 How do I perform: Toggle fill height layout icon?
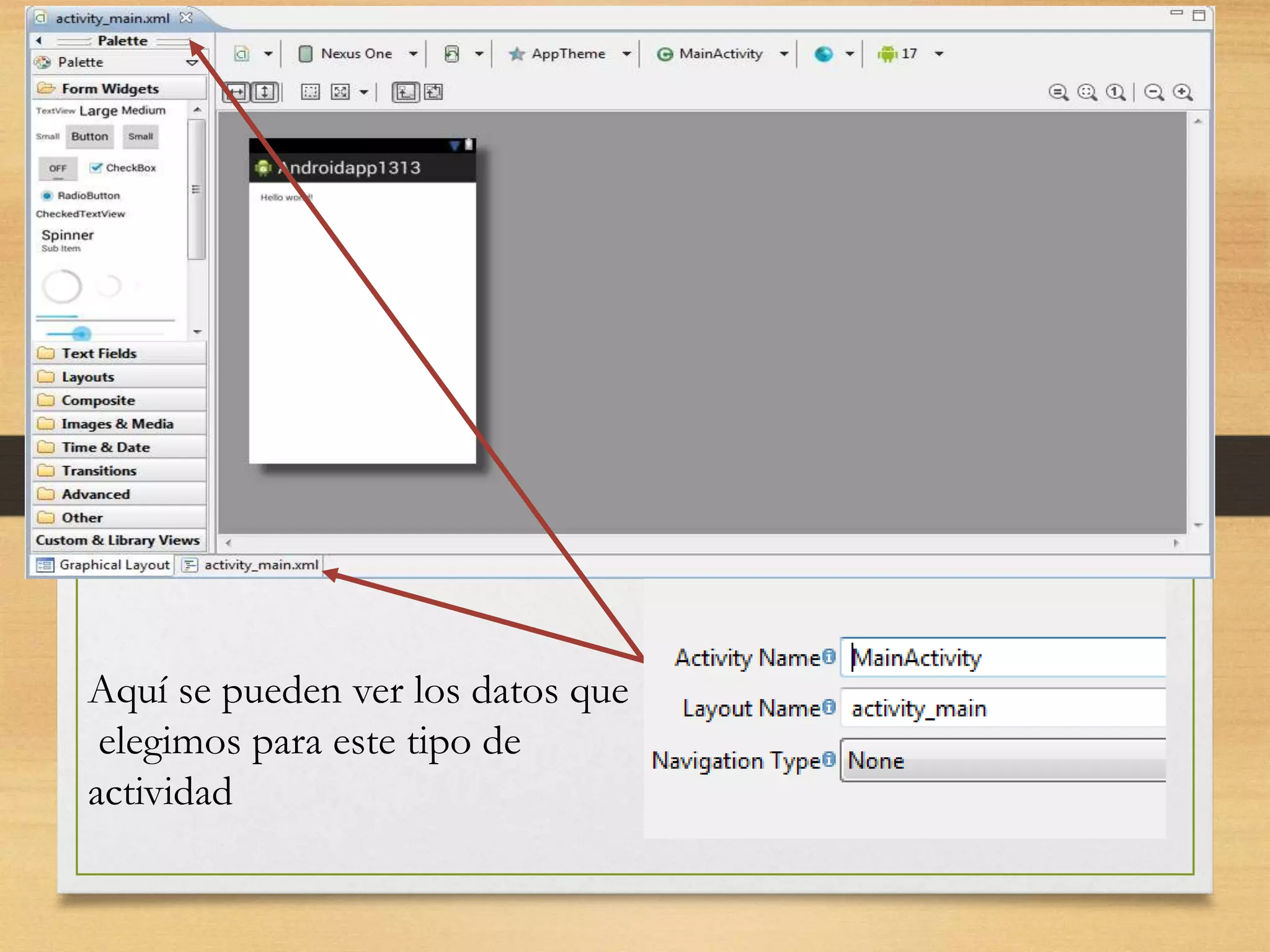(x=265, y=92)
